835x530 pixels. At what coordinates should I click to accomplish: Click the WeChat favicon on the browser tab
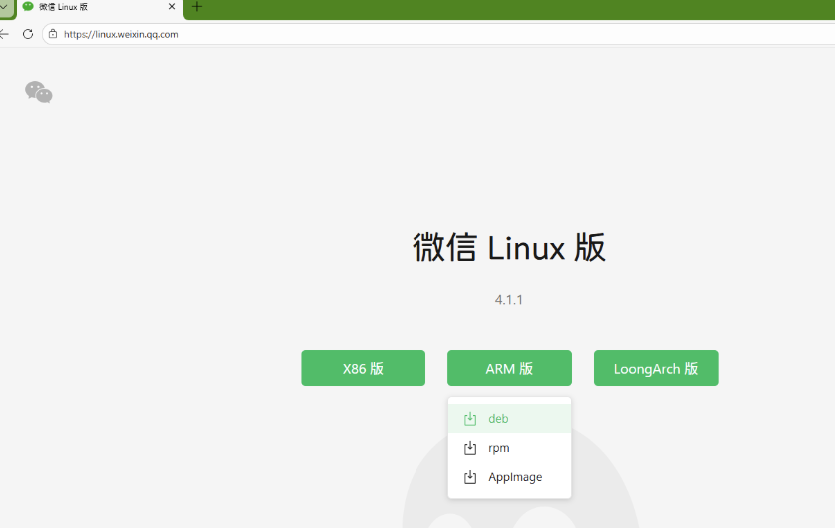coord(28,7)
